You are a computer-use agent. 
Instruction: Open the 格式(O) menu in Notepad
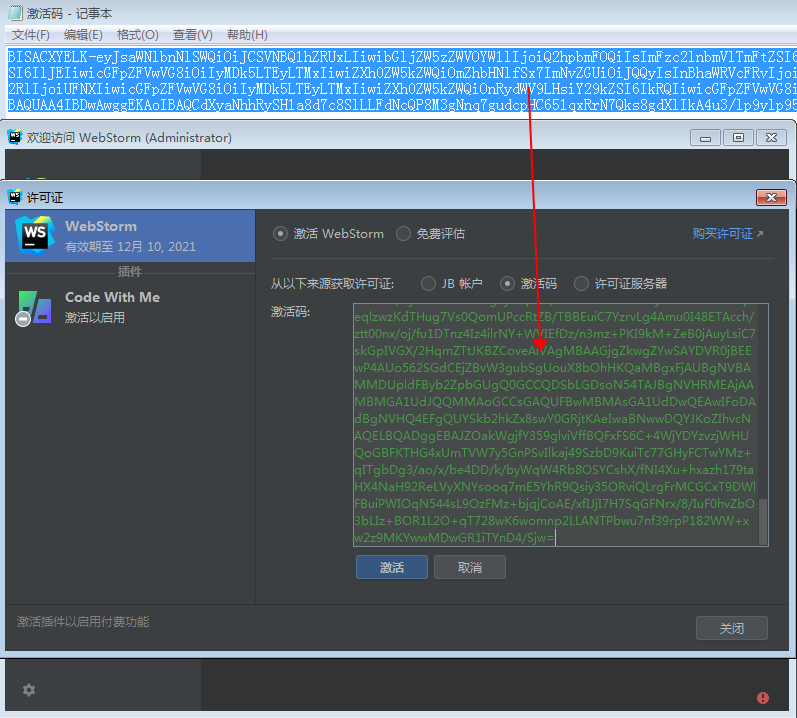point(137,35)
